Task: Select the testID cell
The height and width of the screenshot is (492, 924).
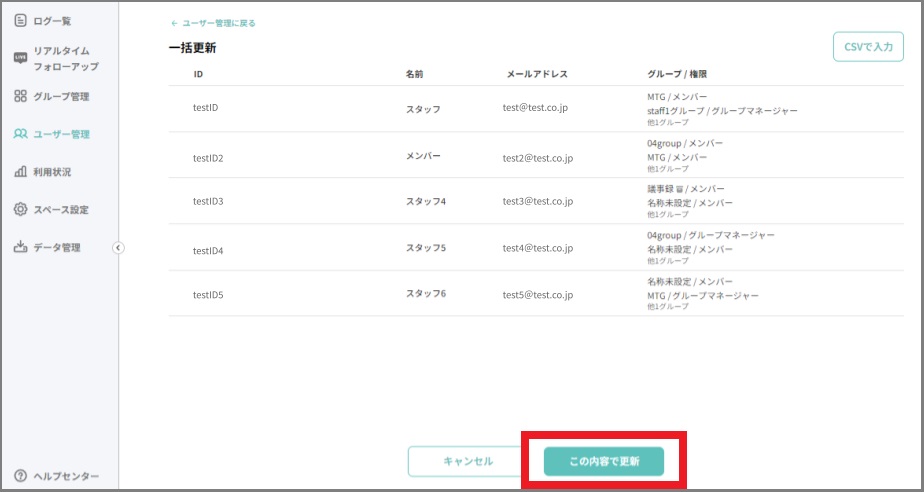Action: 206,108
